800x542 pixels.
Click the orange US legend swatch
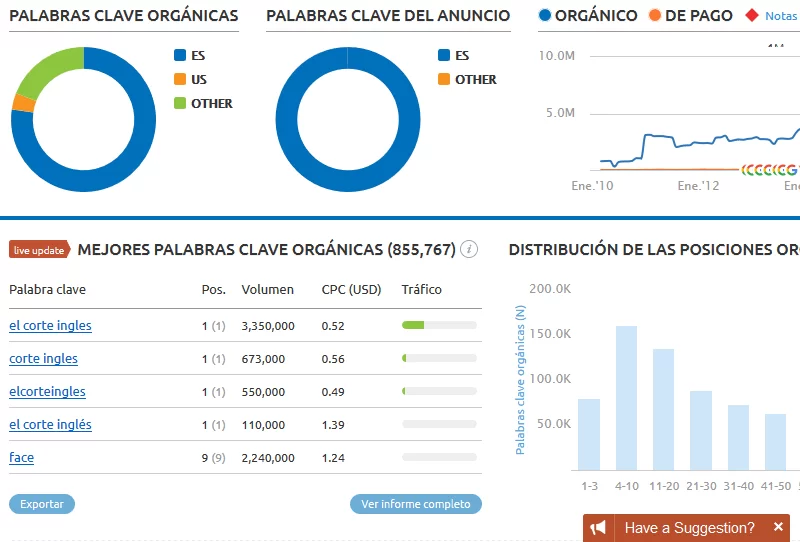click(x=180, y=79)
